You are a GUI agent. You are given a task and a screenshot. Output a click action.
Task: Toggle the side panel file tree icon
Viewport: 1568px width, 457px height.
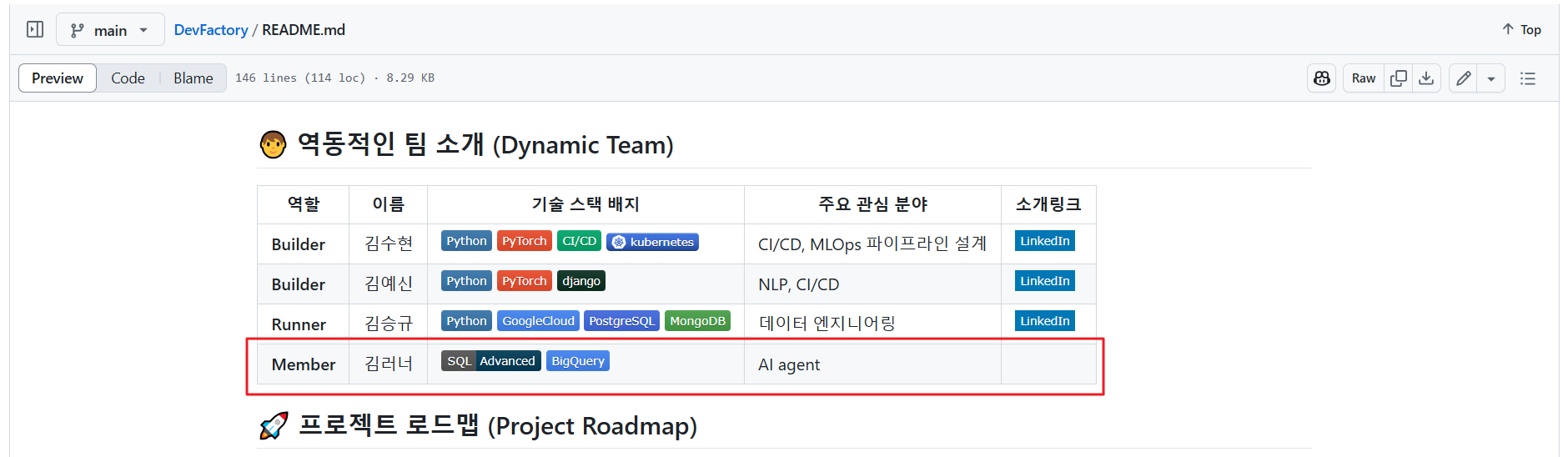click(35, 30)
